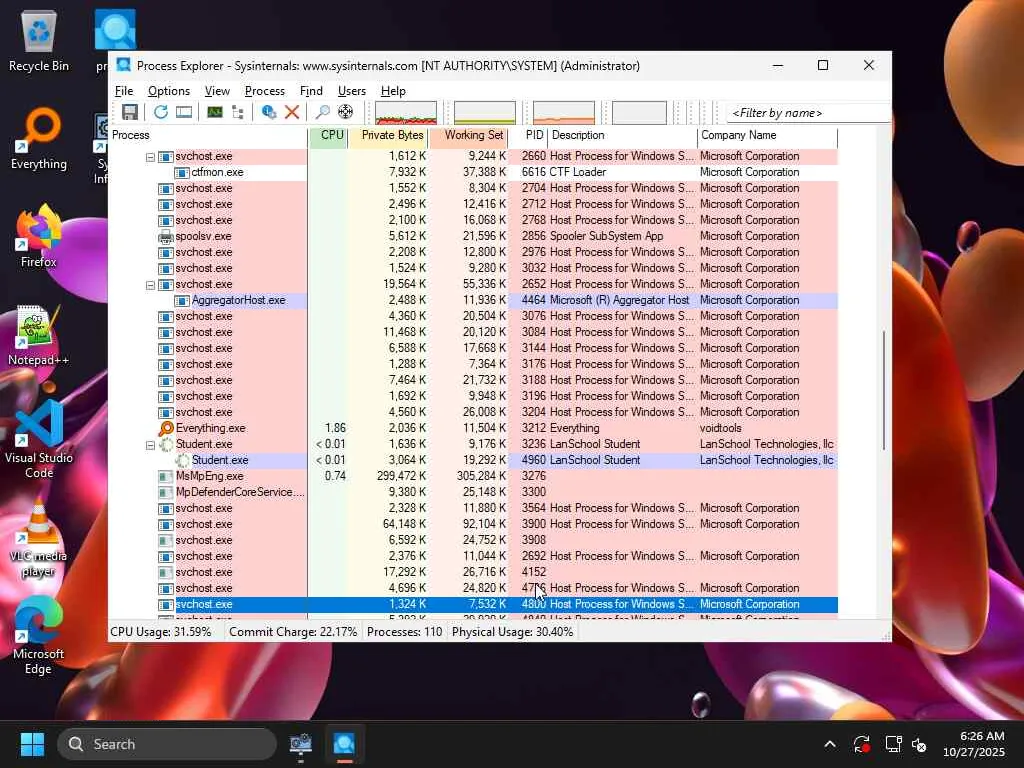Screen dimensions: 1024x768
Task: Click the yellow commit history mini graph
Action: (x=485, y=112)
